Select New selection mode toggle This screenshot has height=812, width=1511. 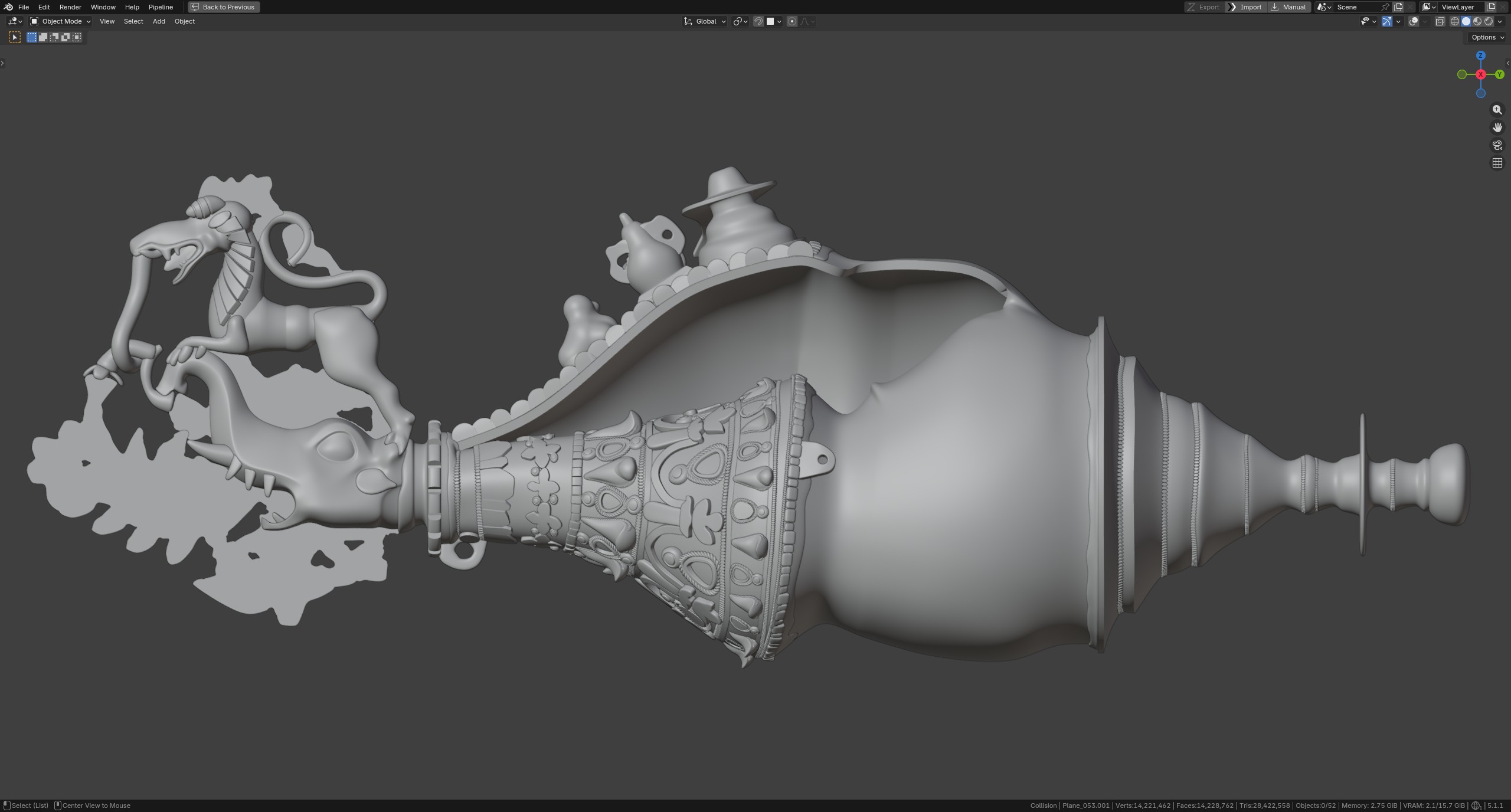(32, 37)
